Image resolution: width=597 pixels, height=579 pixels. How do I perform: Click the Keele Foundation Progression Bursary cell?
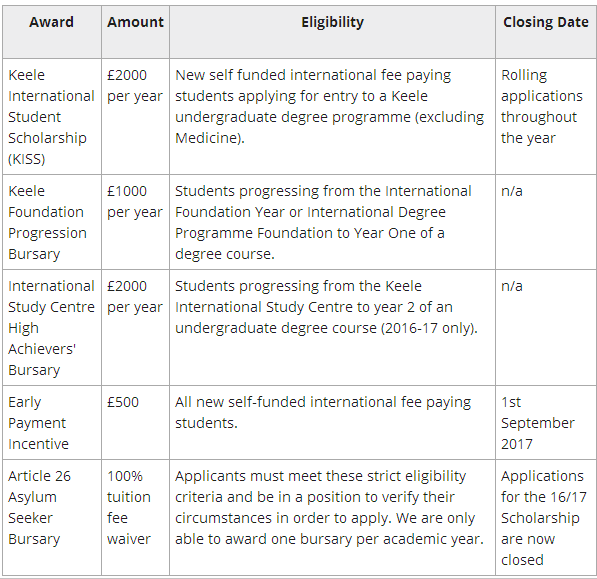(52, 222)
